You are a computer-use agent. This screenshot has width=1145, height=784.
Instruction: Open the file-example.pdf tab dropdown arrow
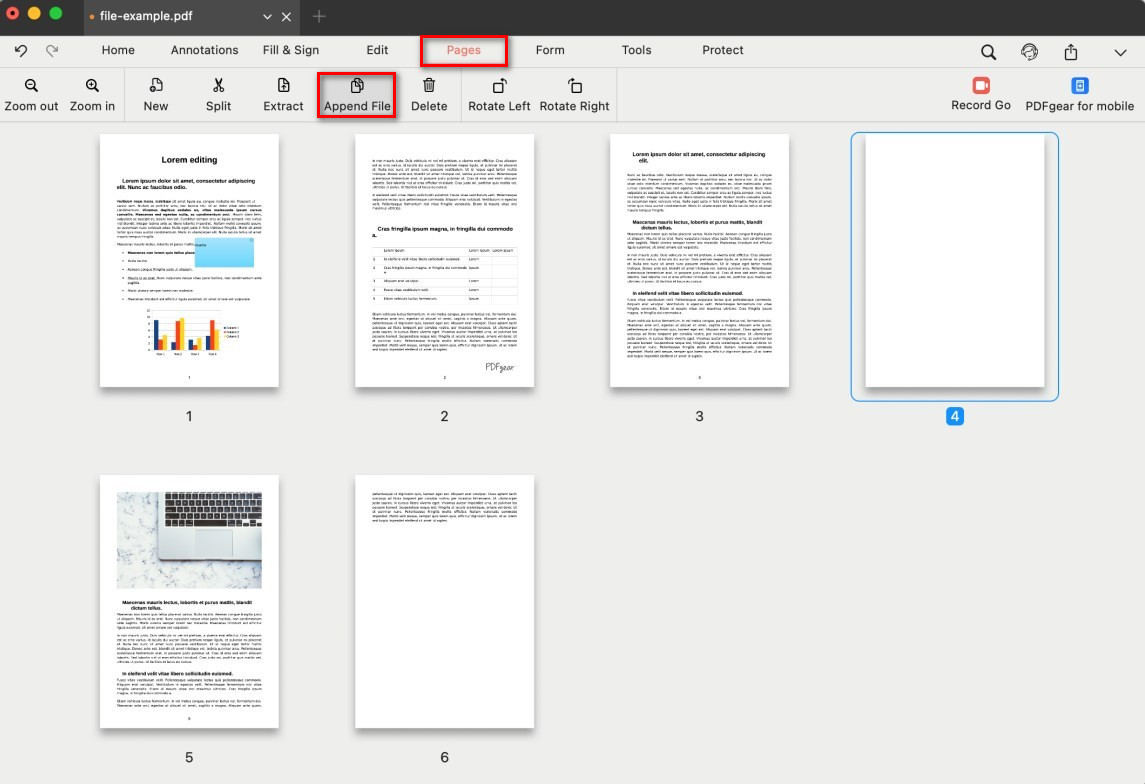pyautogui.click(x=267, y=18)
